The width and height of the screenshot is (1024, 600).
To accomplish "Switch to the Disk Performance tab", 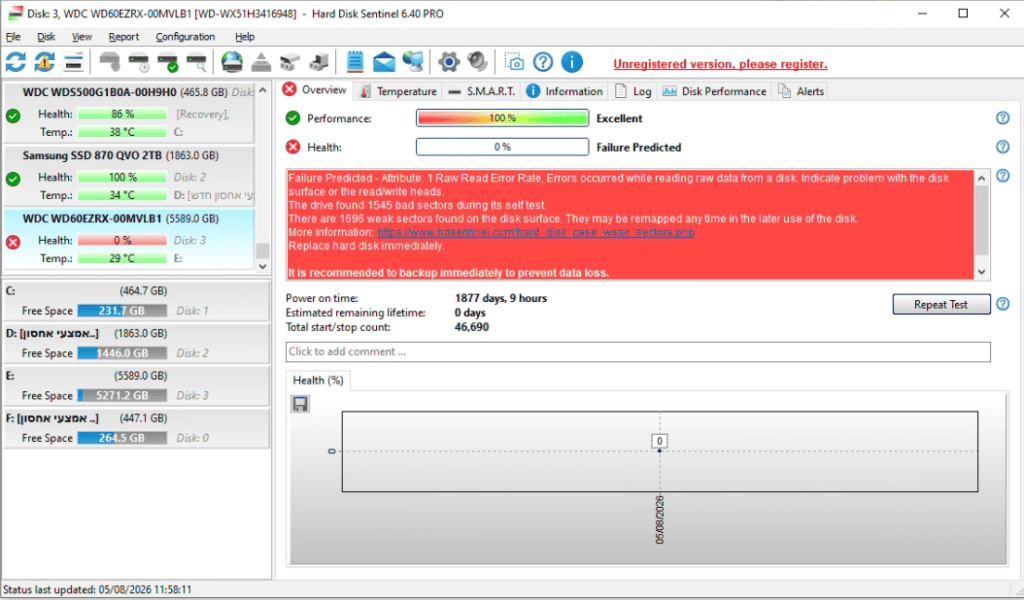I will click(714, 91).
